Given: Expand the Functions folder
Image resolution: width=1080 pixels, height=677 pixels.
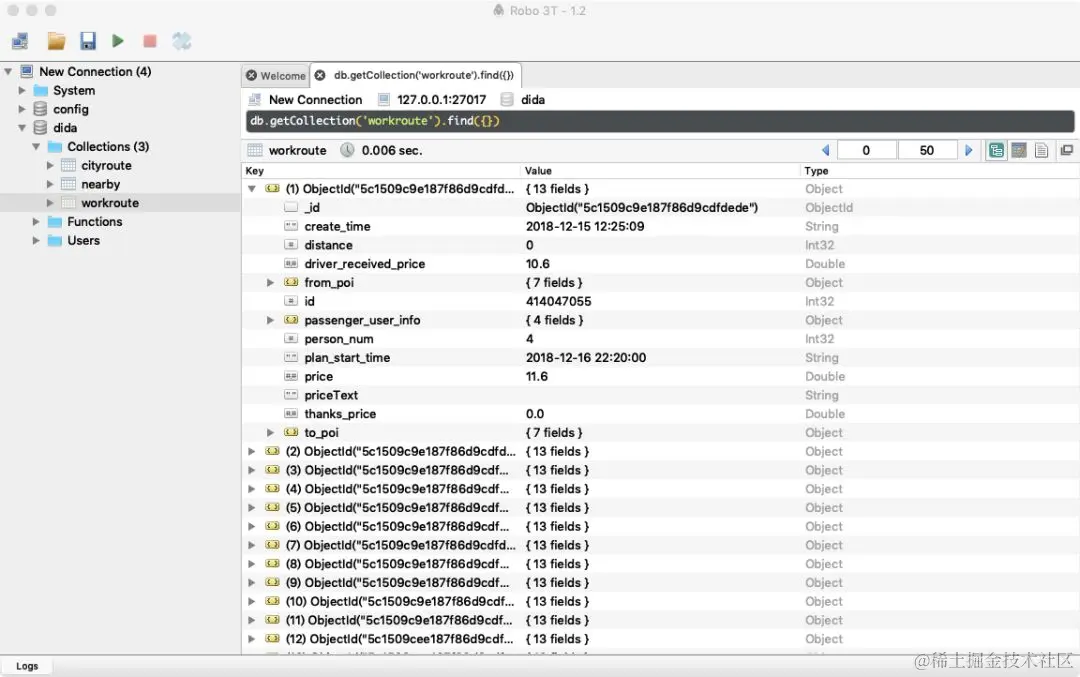Looking at the screenshot, I should click(36, 222).
